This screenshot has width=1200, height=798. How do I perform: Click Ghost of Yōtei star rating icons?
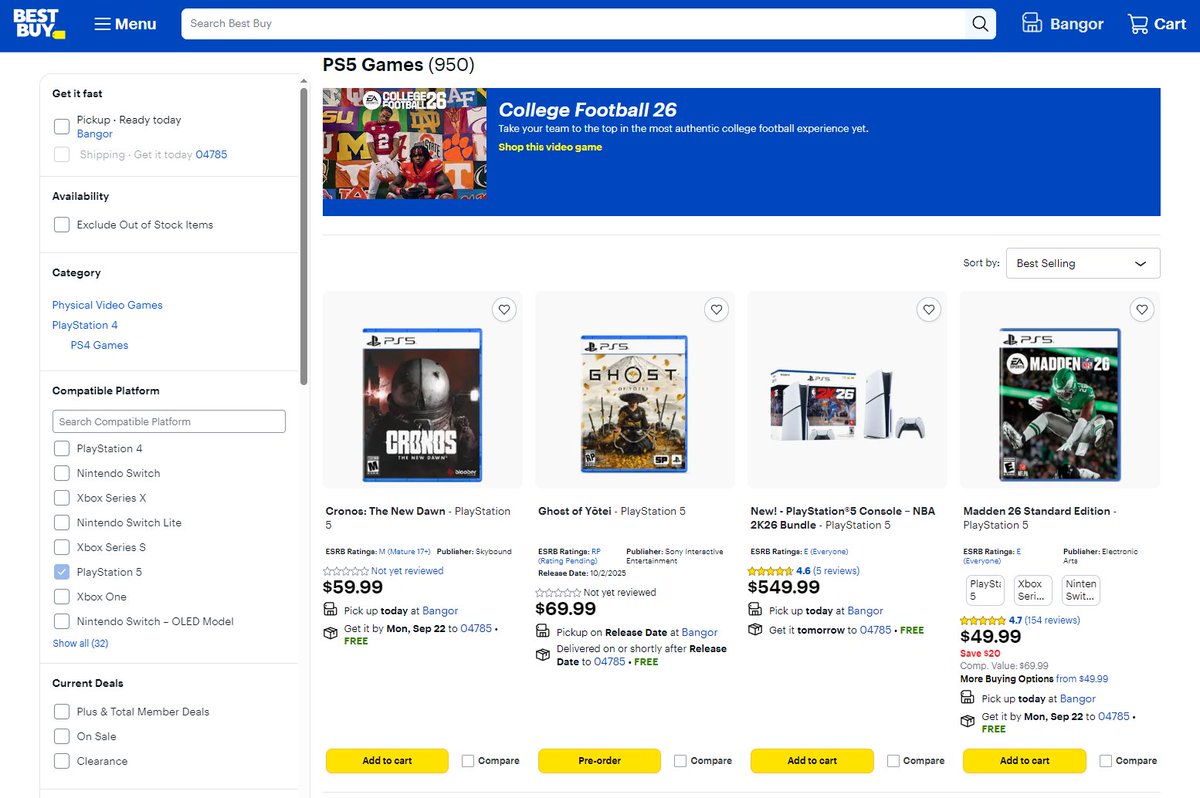(559, 592)
